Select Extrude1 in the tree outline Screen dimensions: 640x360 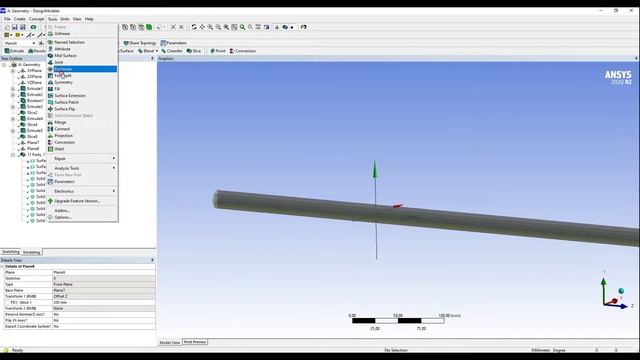point(35,89)
